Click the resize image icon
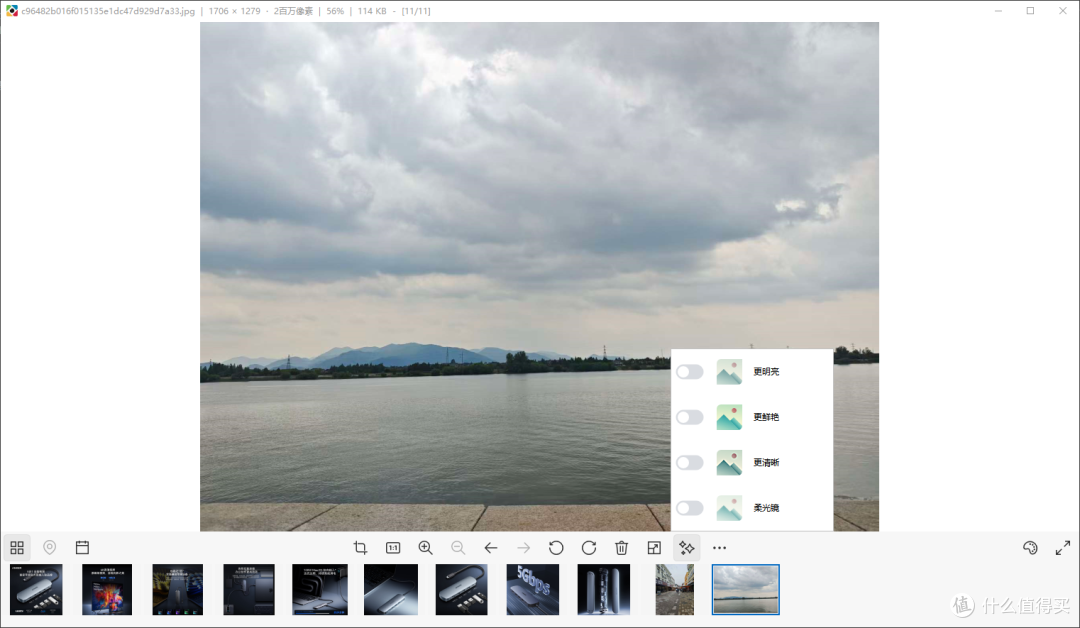1080x628 pixels. 654,547
